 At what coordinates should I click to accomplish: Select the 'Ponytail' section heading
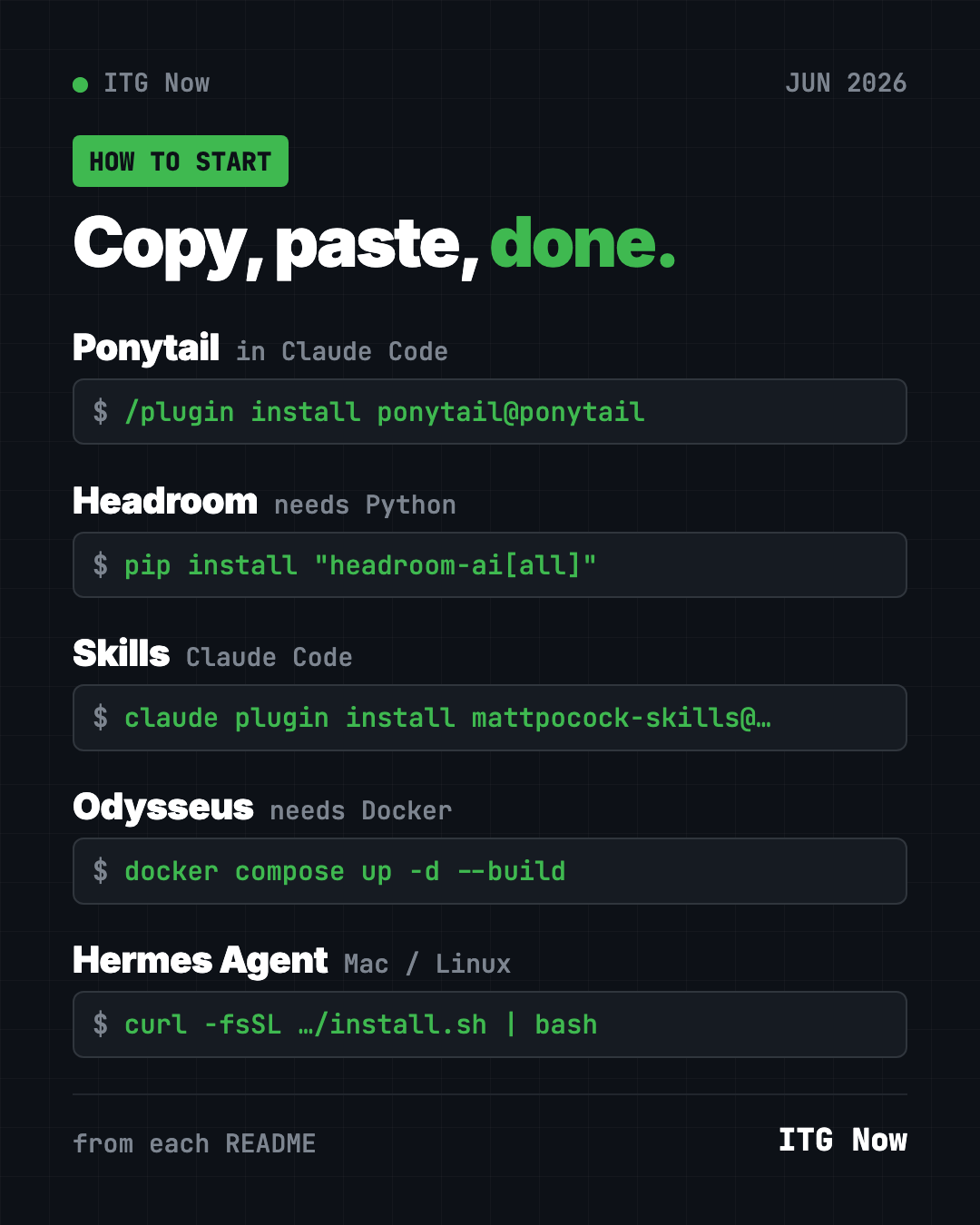146,348
